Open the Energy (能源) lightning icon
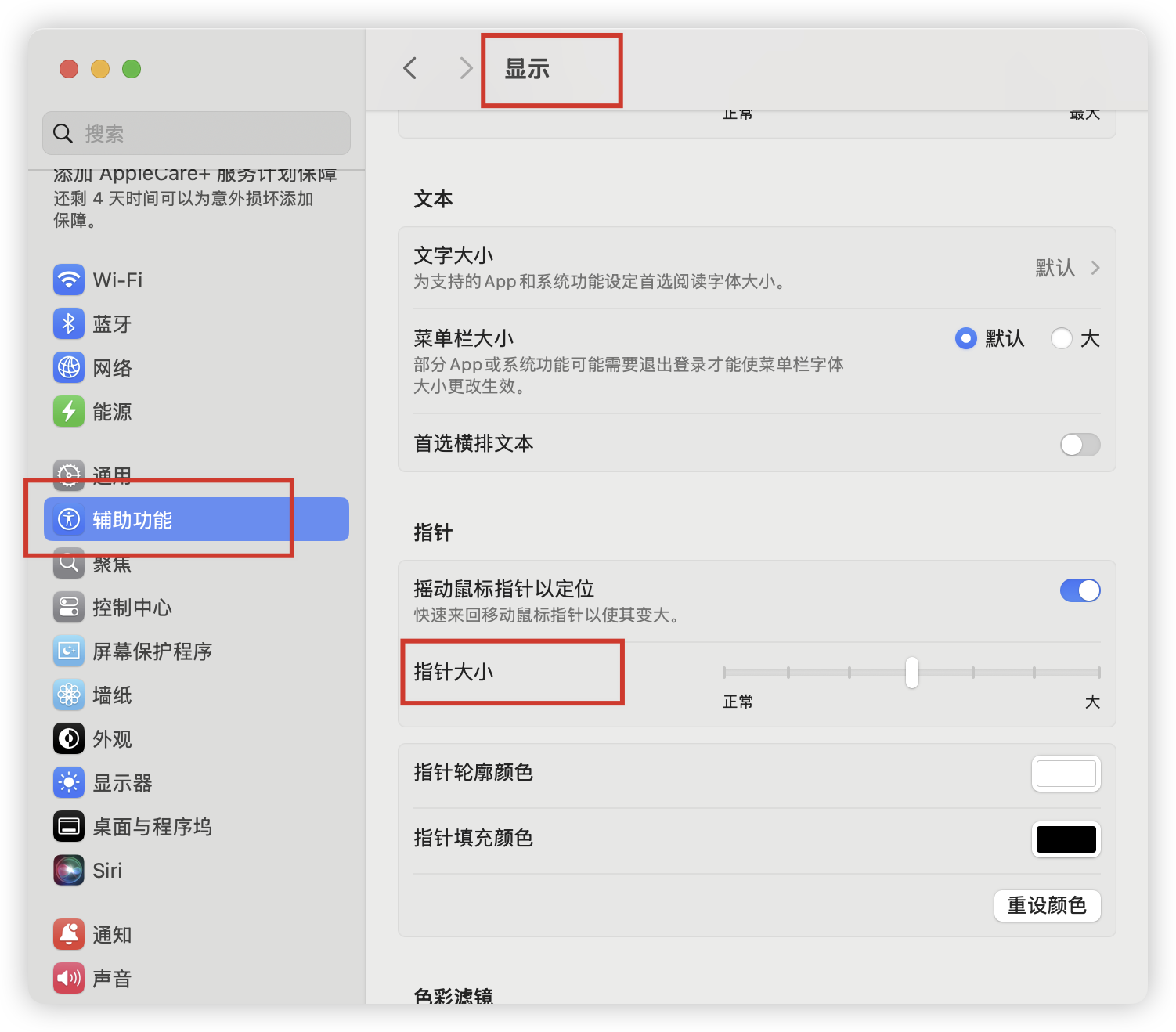The width and height of the screenshot is (1176, 1032). point(69,412)
